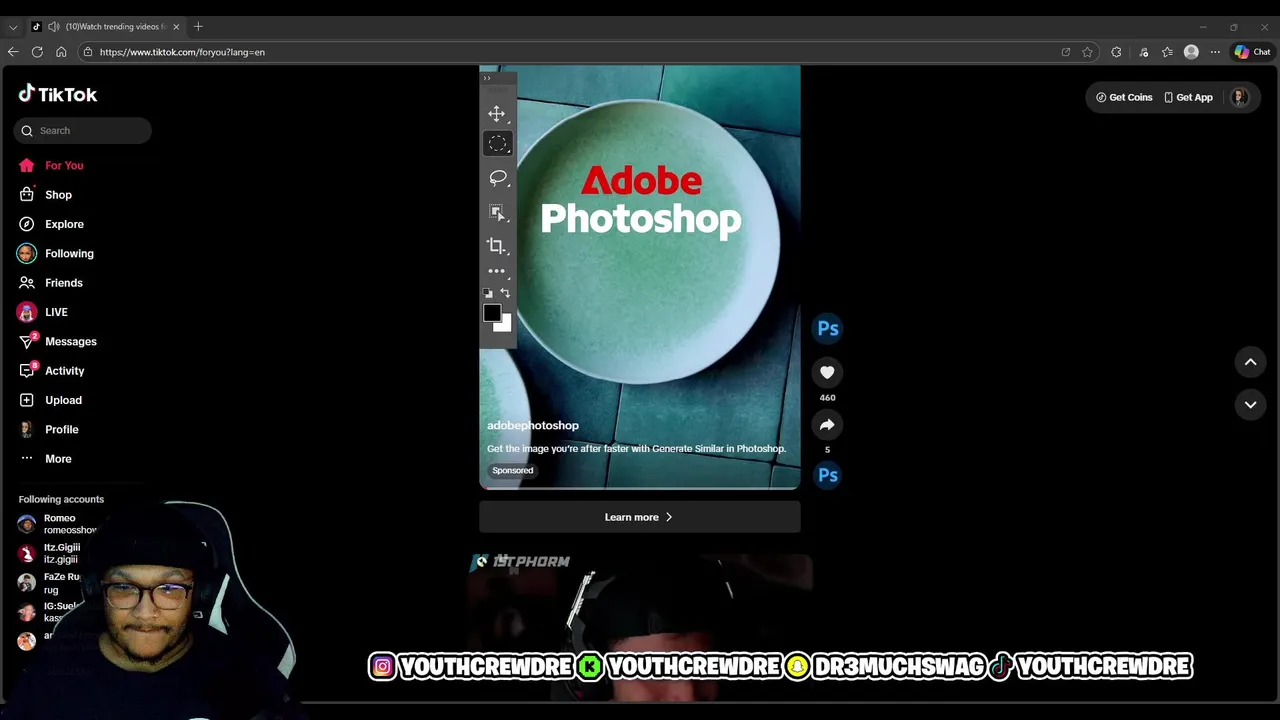Click the 460 likes count
Screen dimensions: 1280x720
827,398
